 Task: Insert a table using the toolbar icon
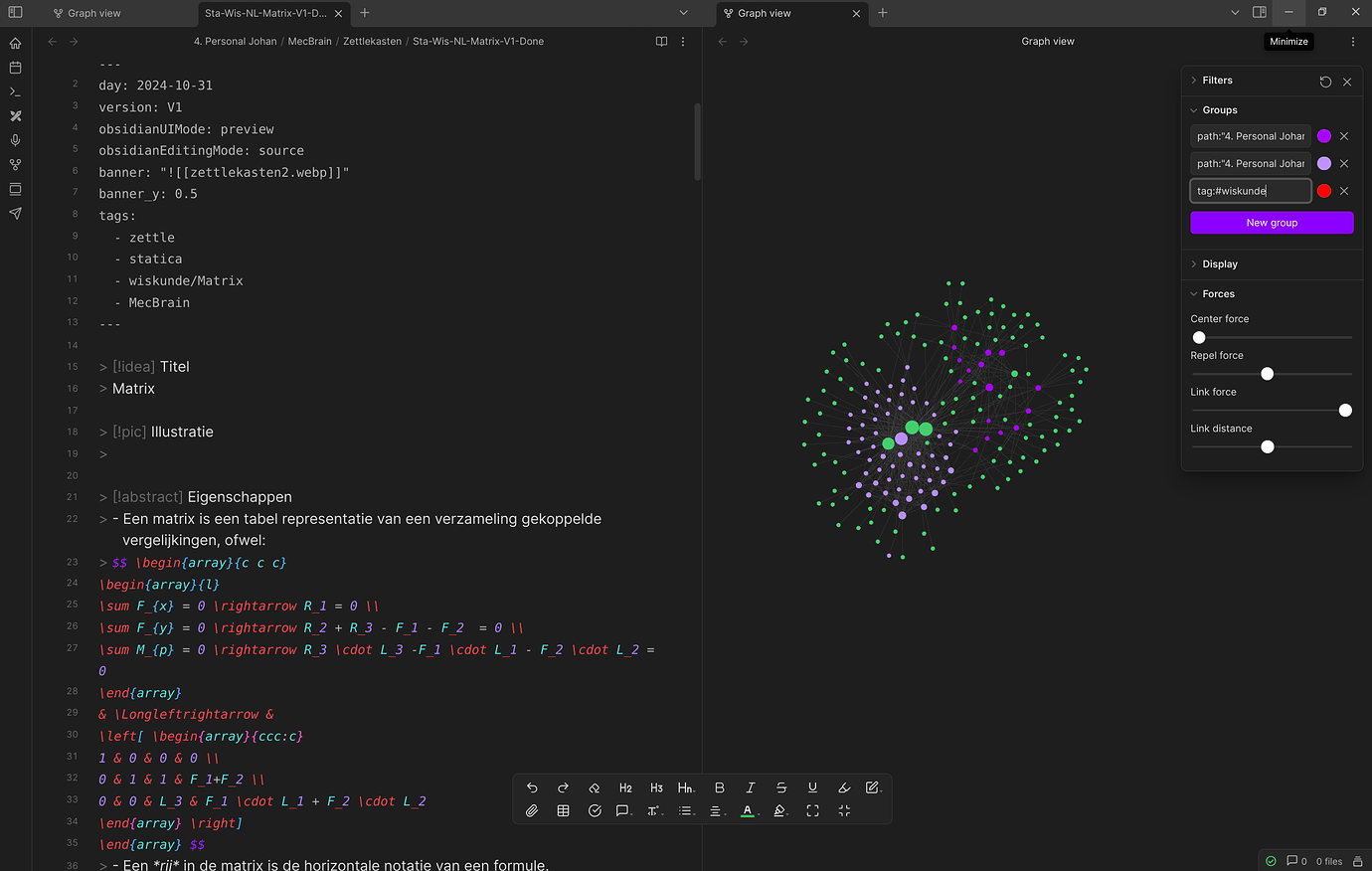tap(563, 810)
